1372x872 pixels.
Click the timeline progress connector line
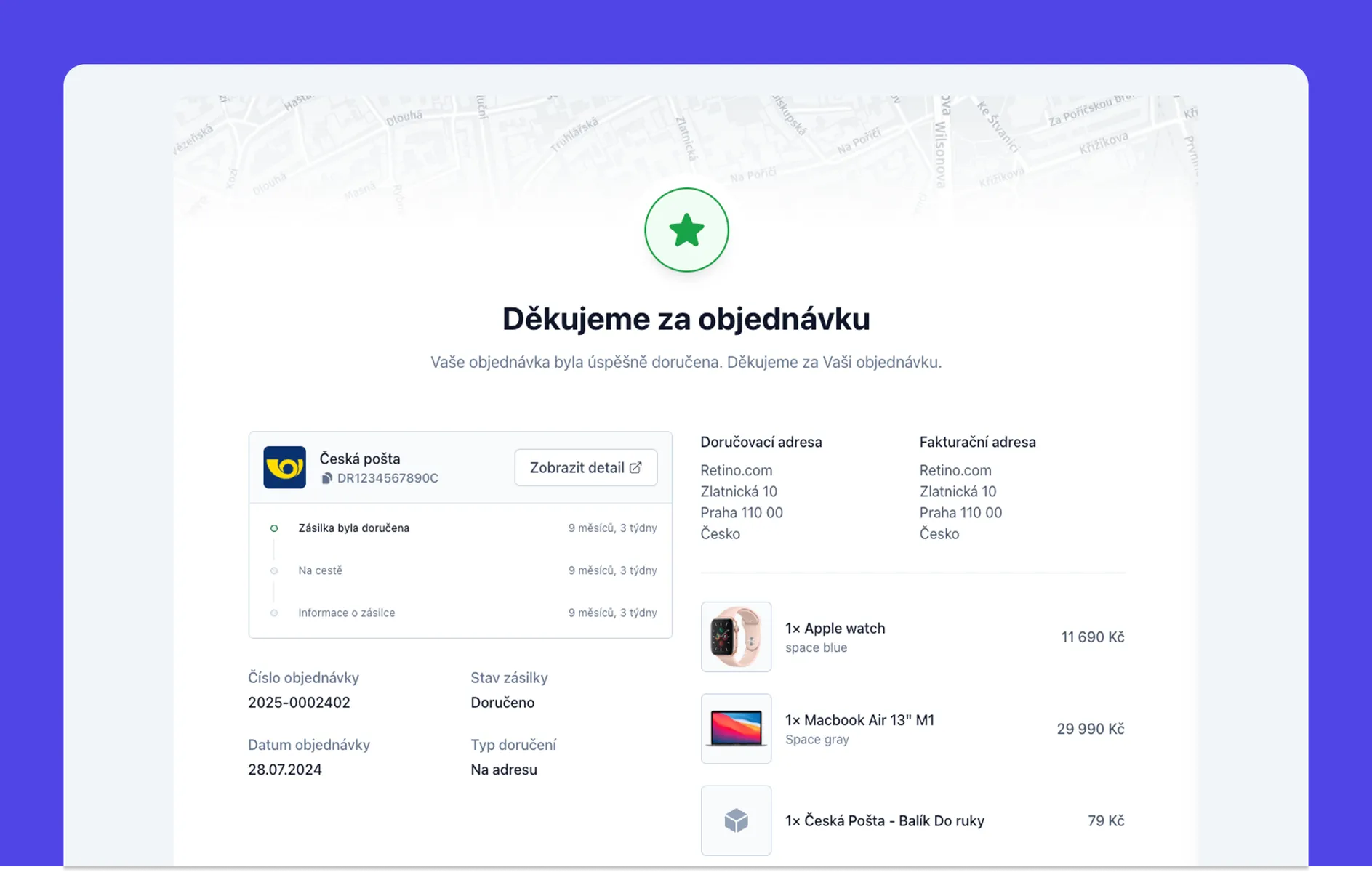click(x=274, y=549)
